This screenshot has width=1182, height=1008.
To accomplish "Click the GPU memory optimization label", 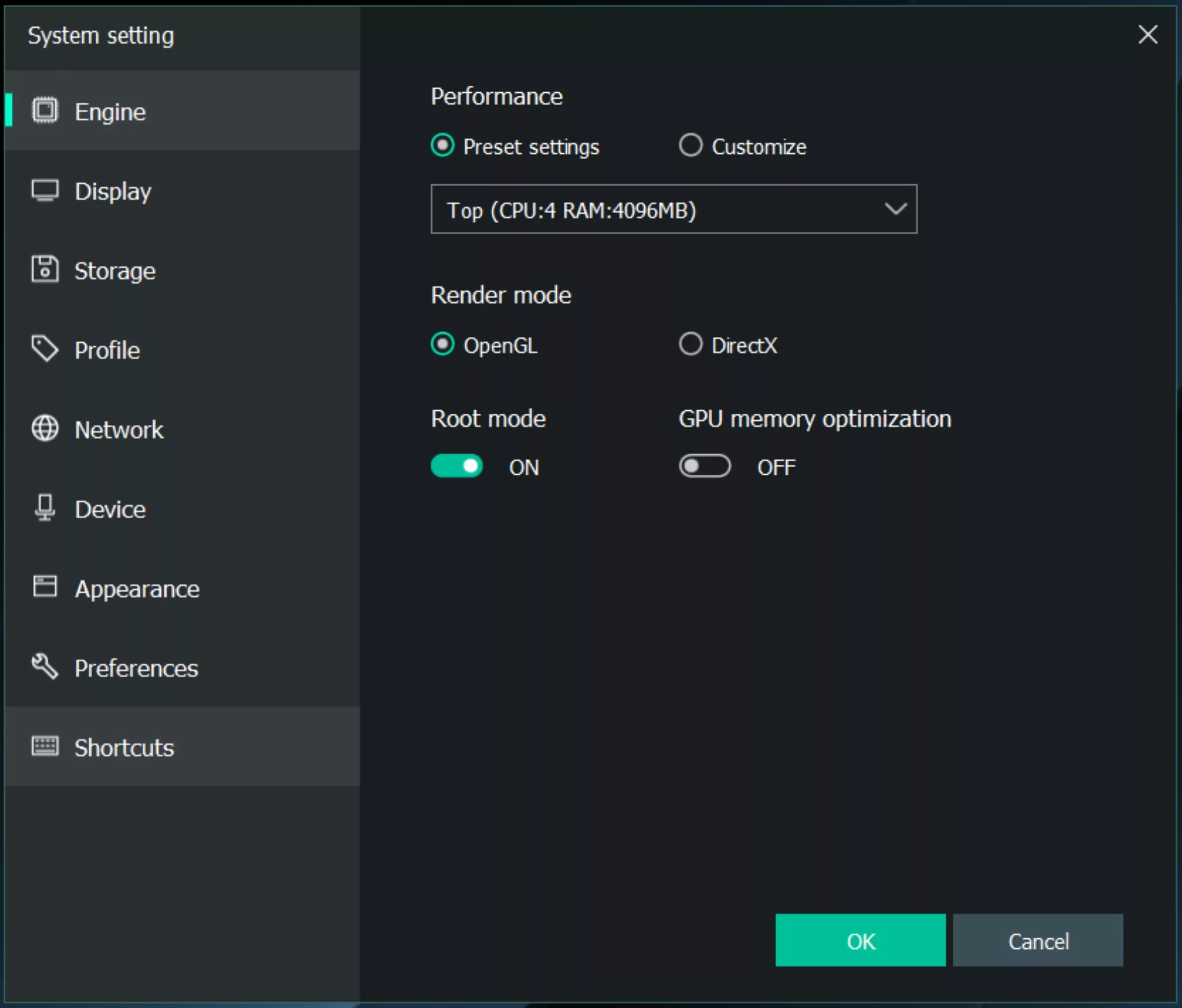I will pos(815,419).
